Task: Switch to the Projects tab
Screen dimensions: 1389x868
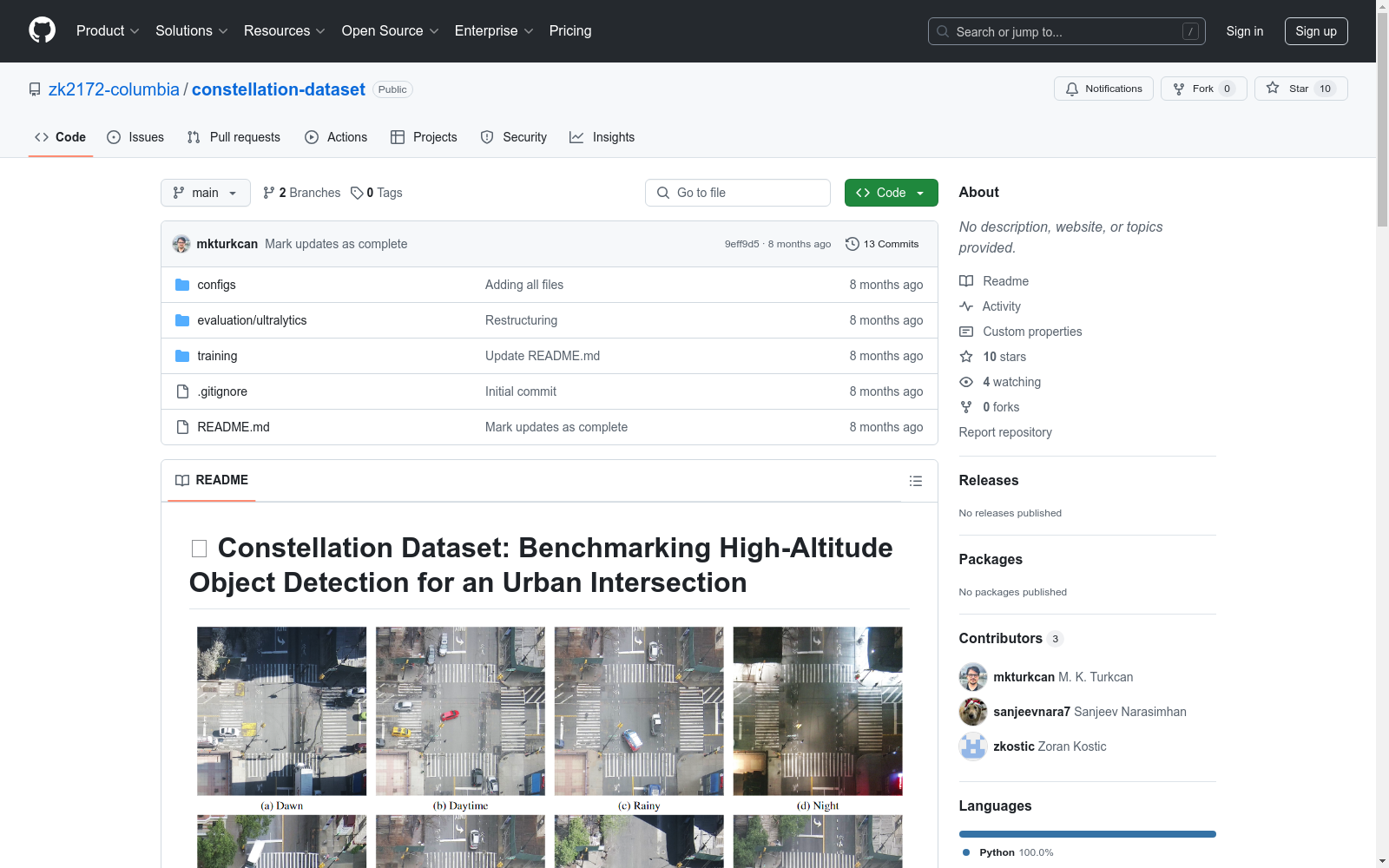Action: [x=424, y=137]
